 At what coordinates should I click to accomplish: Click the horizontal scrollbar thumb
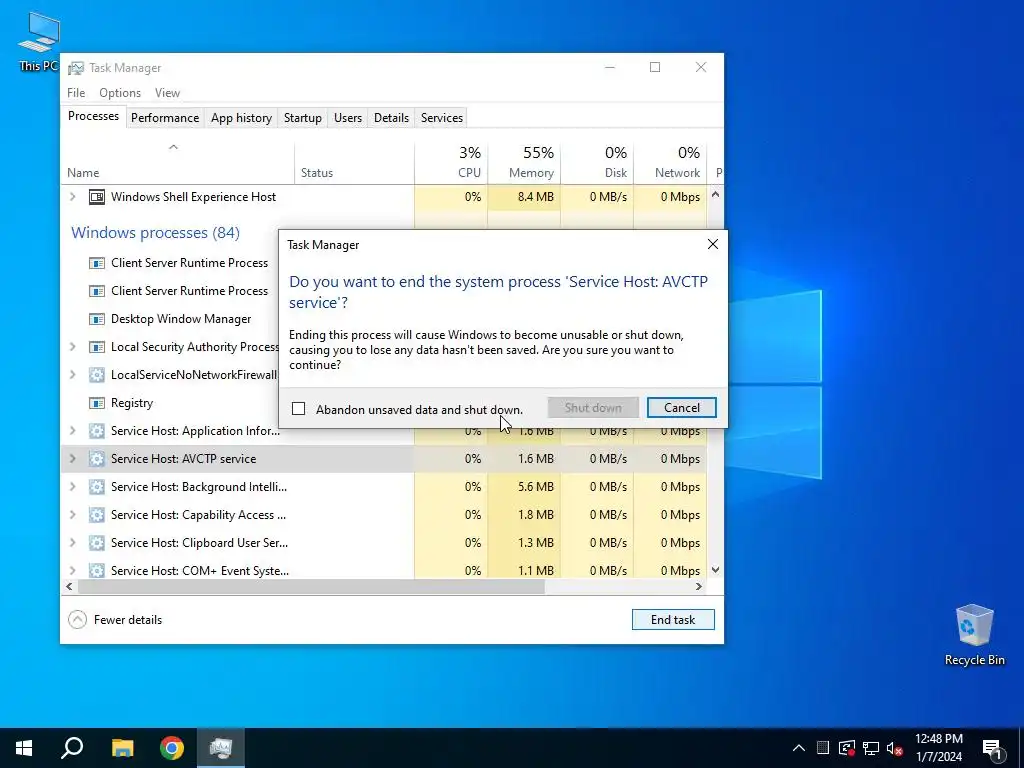point(312,586)
